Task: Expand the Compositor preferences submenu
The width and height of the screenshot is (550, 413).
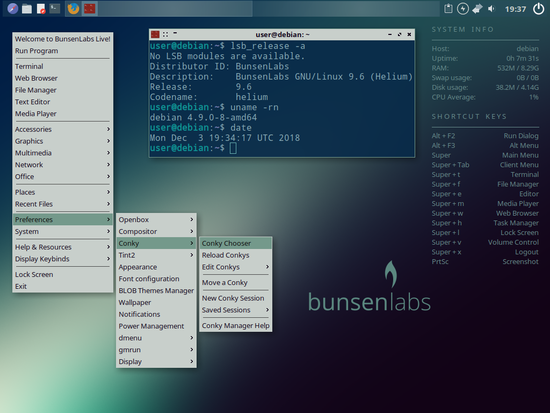Action: pyautogui.click(x=156, y=232)
